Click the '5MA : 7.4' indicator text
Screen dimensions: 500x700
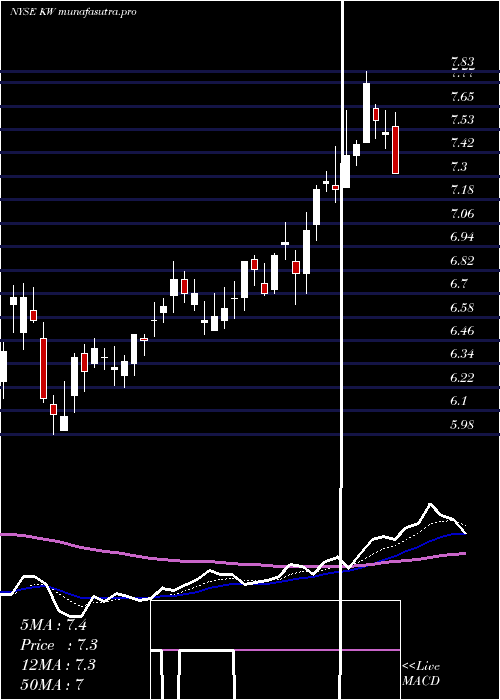(53, 625)
